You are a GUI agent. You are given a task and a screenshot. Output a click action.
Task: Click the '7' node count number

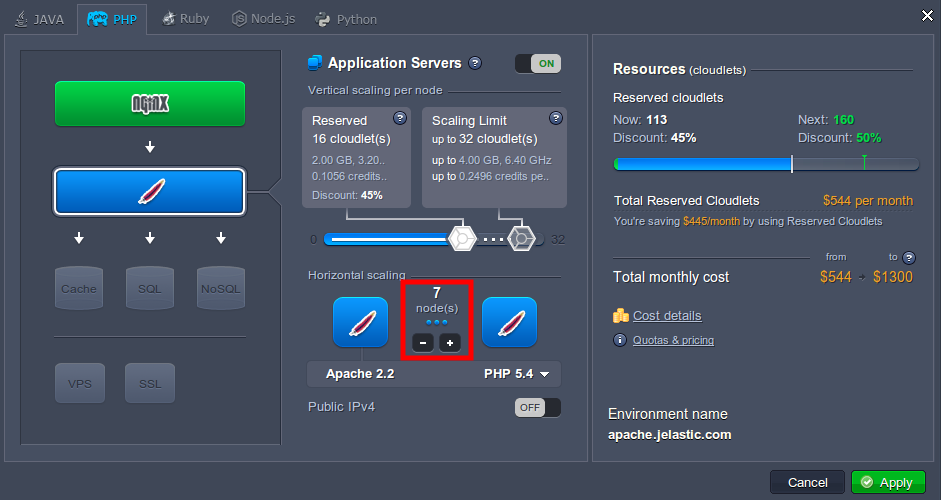437,293
